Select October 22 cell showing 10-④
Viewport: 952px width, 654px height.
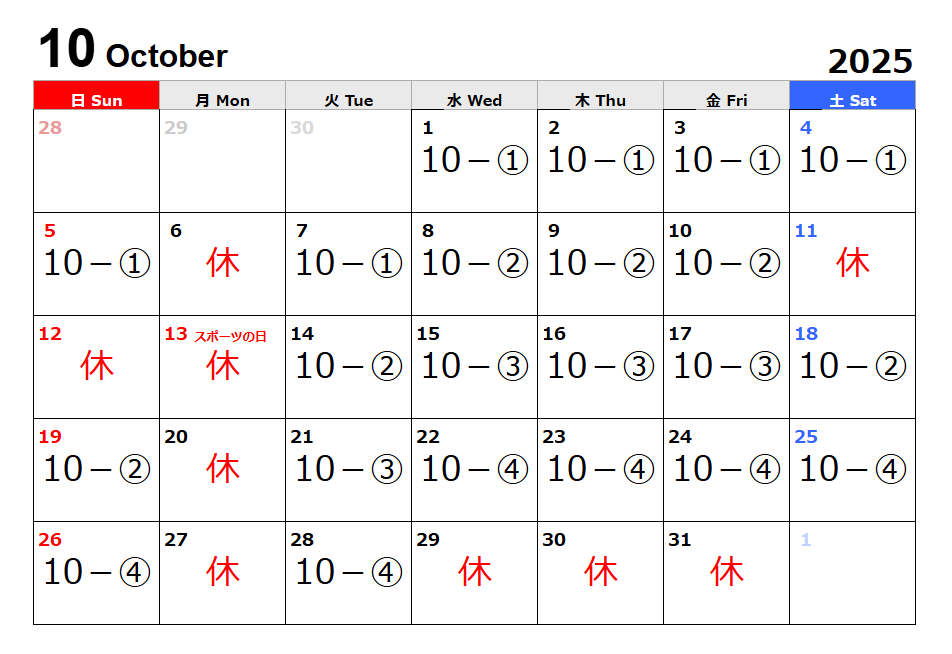(x=474, y=470)
